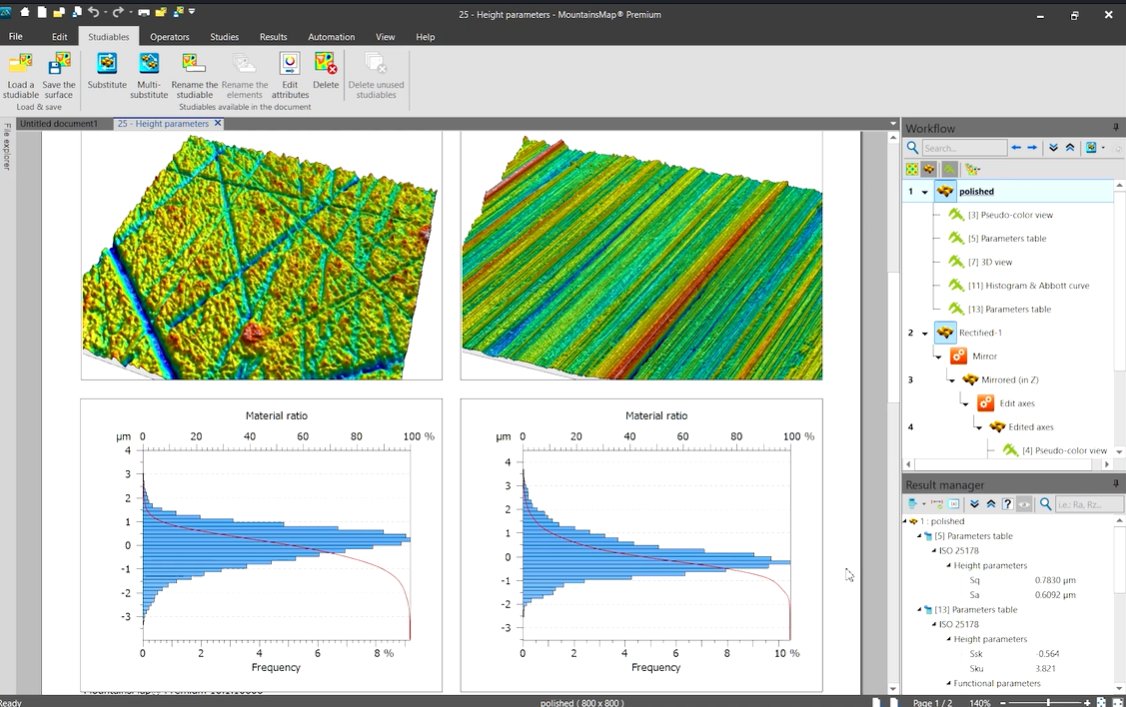Open the Result manager help icon
1126x707 pixels.
tap(1008, 503)
